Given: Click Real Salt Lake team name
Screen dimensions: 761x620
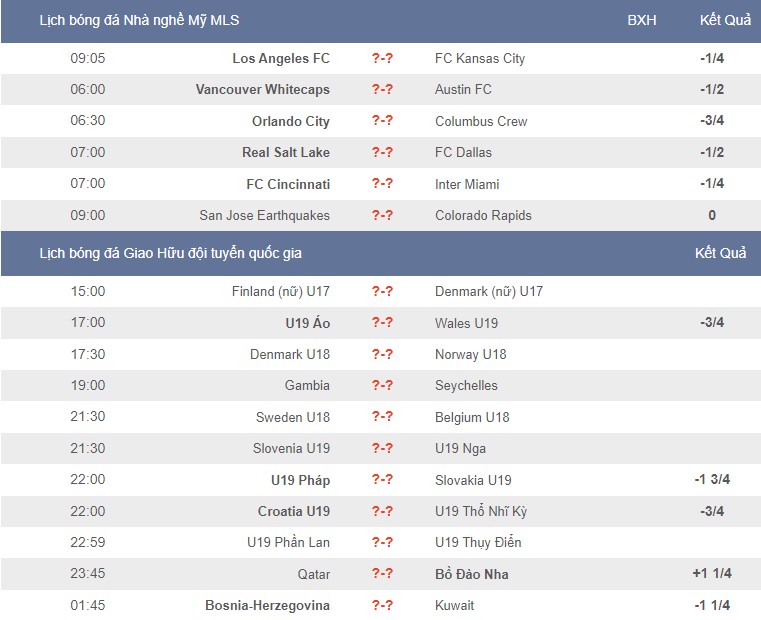Looking at the screenshot, I should click(286, 152).
